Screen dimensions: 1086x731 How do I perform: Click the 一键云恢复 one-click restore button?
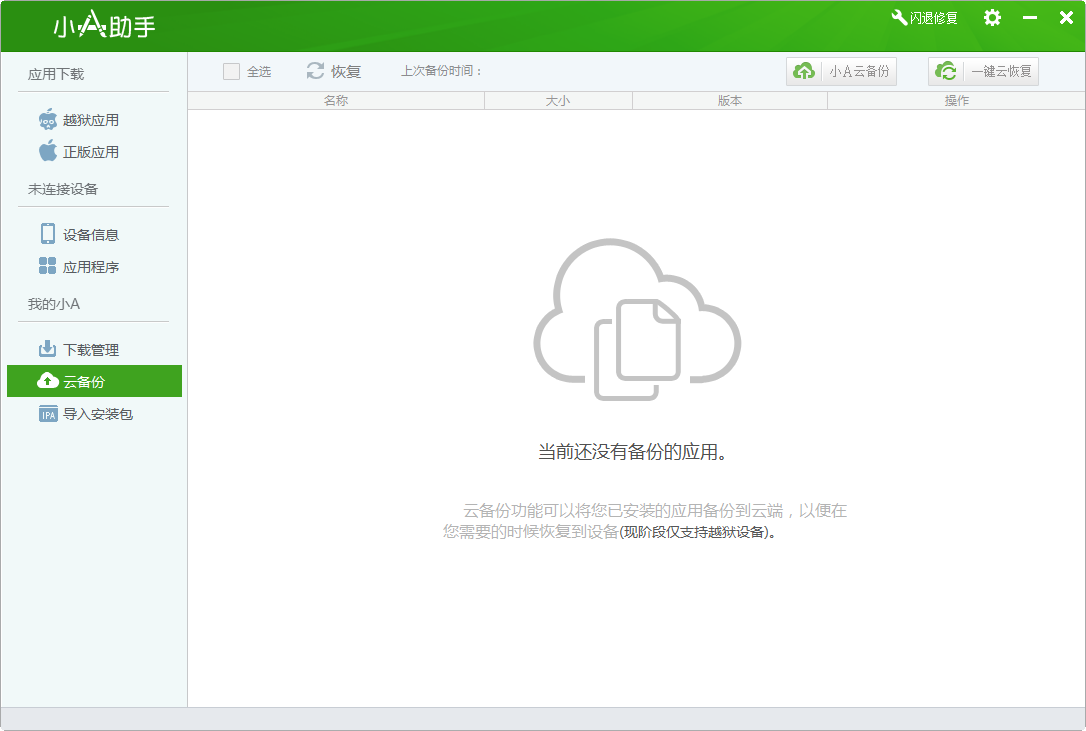point(983,71)
